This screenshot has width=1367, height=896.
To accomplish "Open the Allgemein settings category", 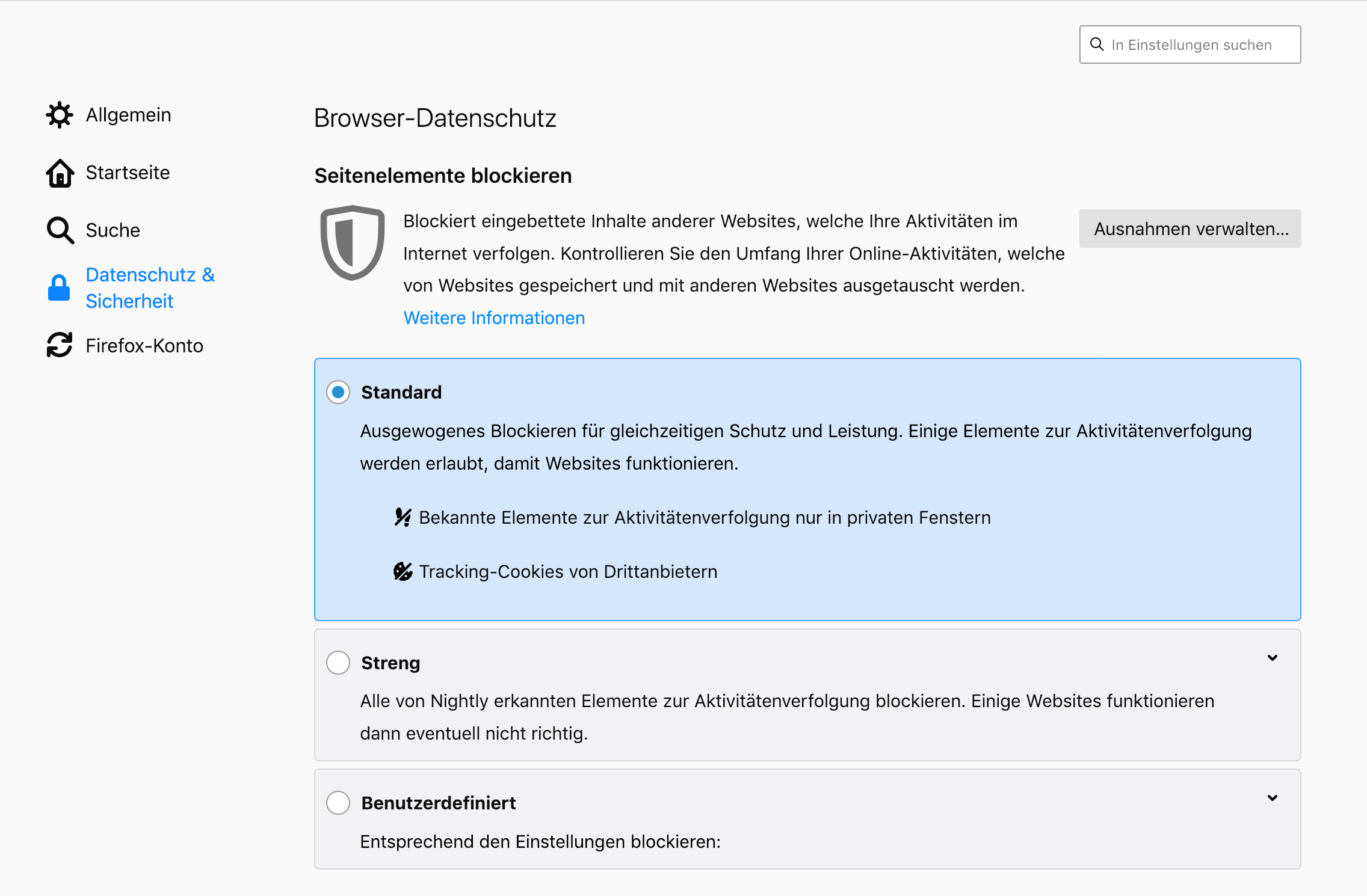I will 128,115.
